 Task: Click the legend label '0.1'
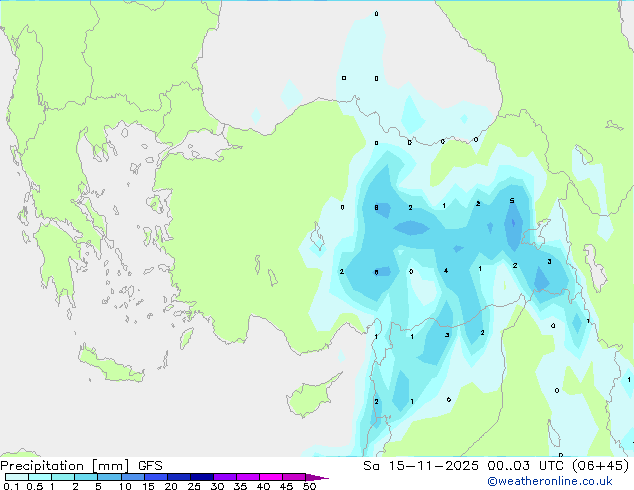pyautogui.click(x=11, y=486)
